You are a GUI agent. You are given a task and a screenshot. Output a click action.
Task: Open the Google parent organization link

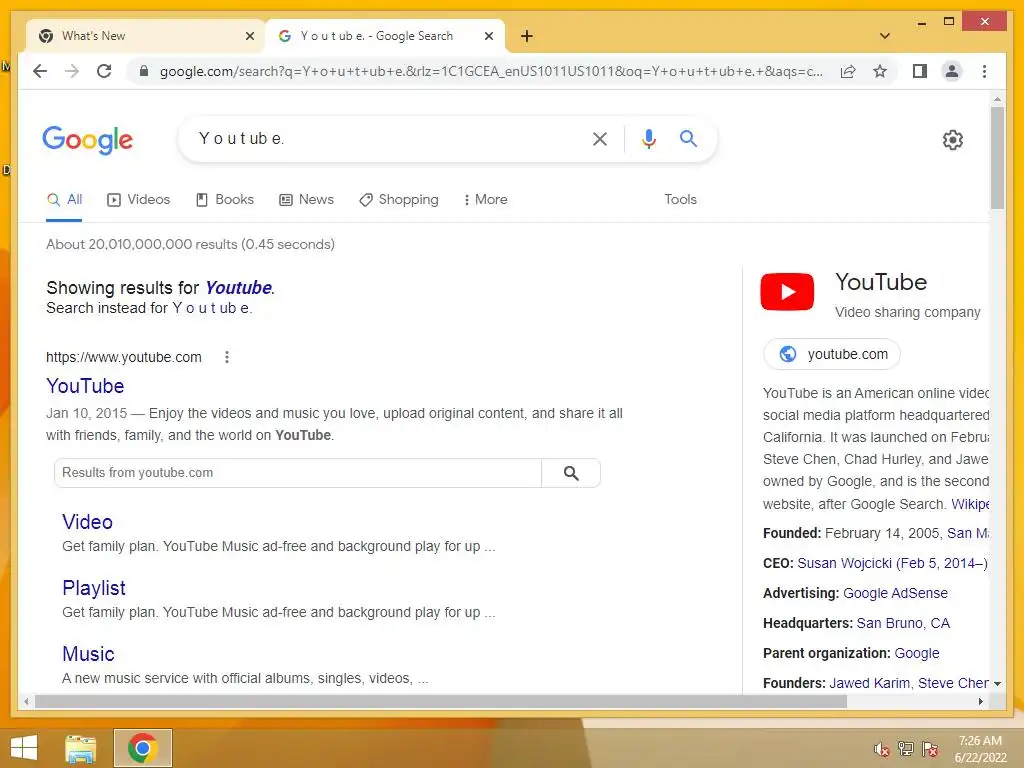coord(917,653)
